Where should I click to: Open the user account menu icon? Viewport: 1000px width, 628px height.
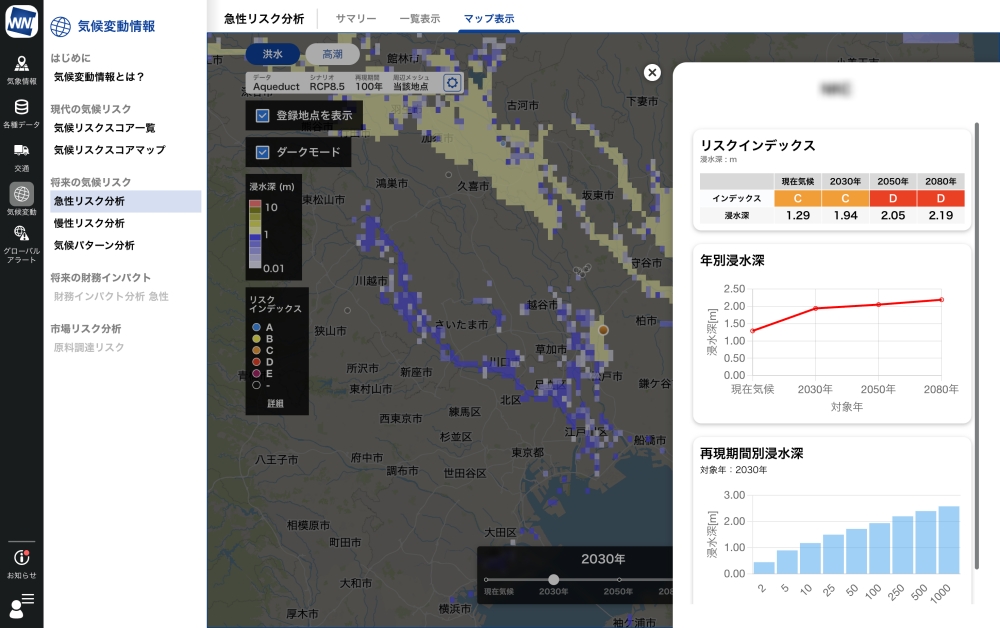21,603
